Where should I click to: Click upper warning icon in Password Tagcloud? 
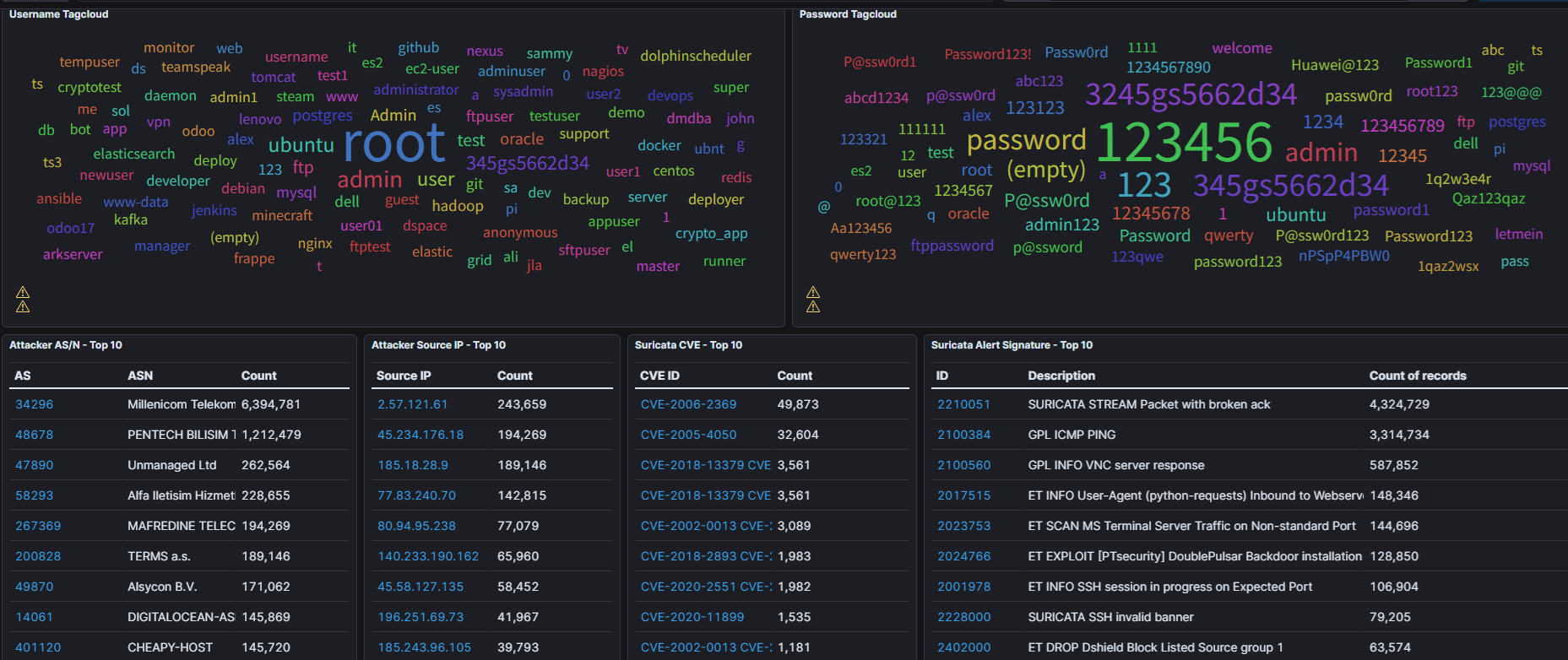(813, 292)
